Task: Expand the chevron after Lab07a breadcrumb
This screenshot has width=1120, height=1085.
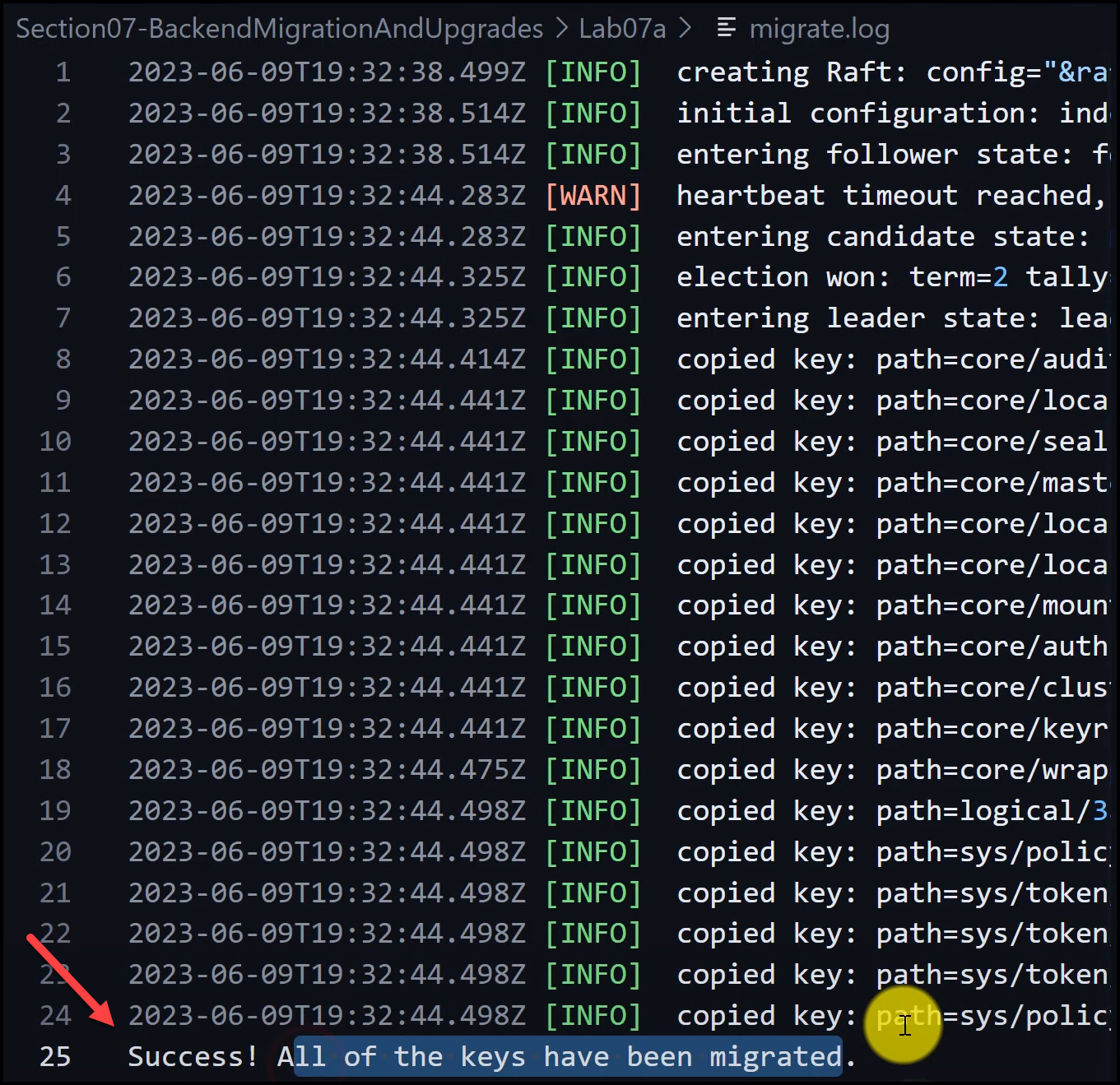Action: tap(685, 28)
